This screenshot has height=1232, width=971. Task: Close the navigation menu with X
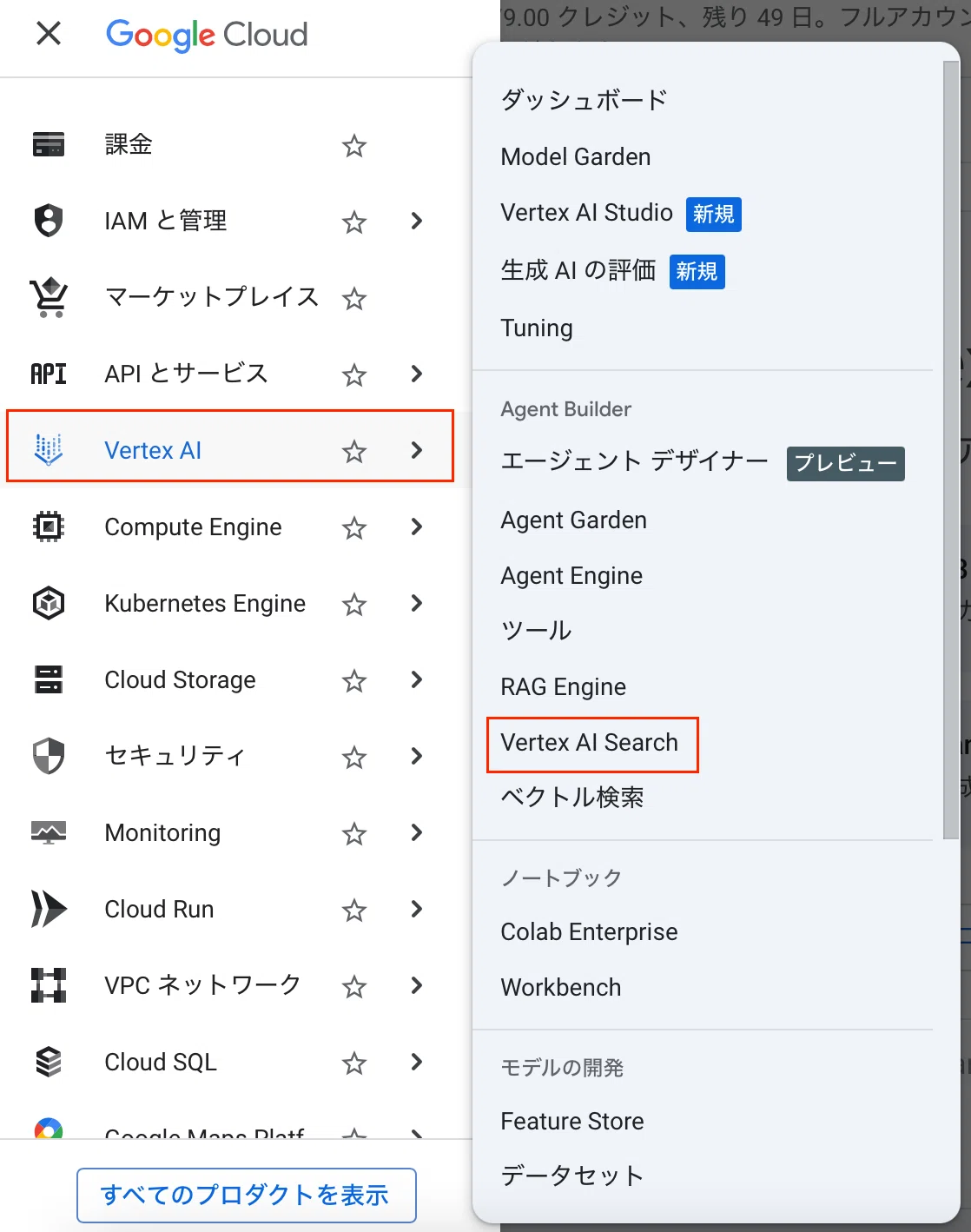(49, 34)
